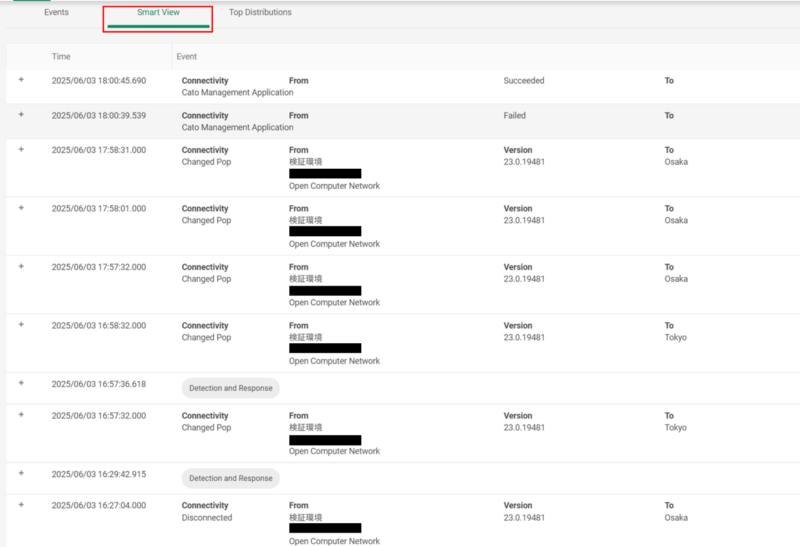Expand the 16:29:42.915 event row

tap(21, 474)
